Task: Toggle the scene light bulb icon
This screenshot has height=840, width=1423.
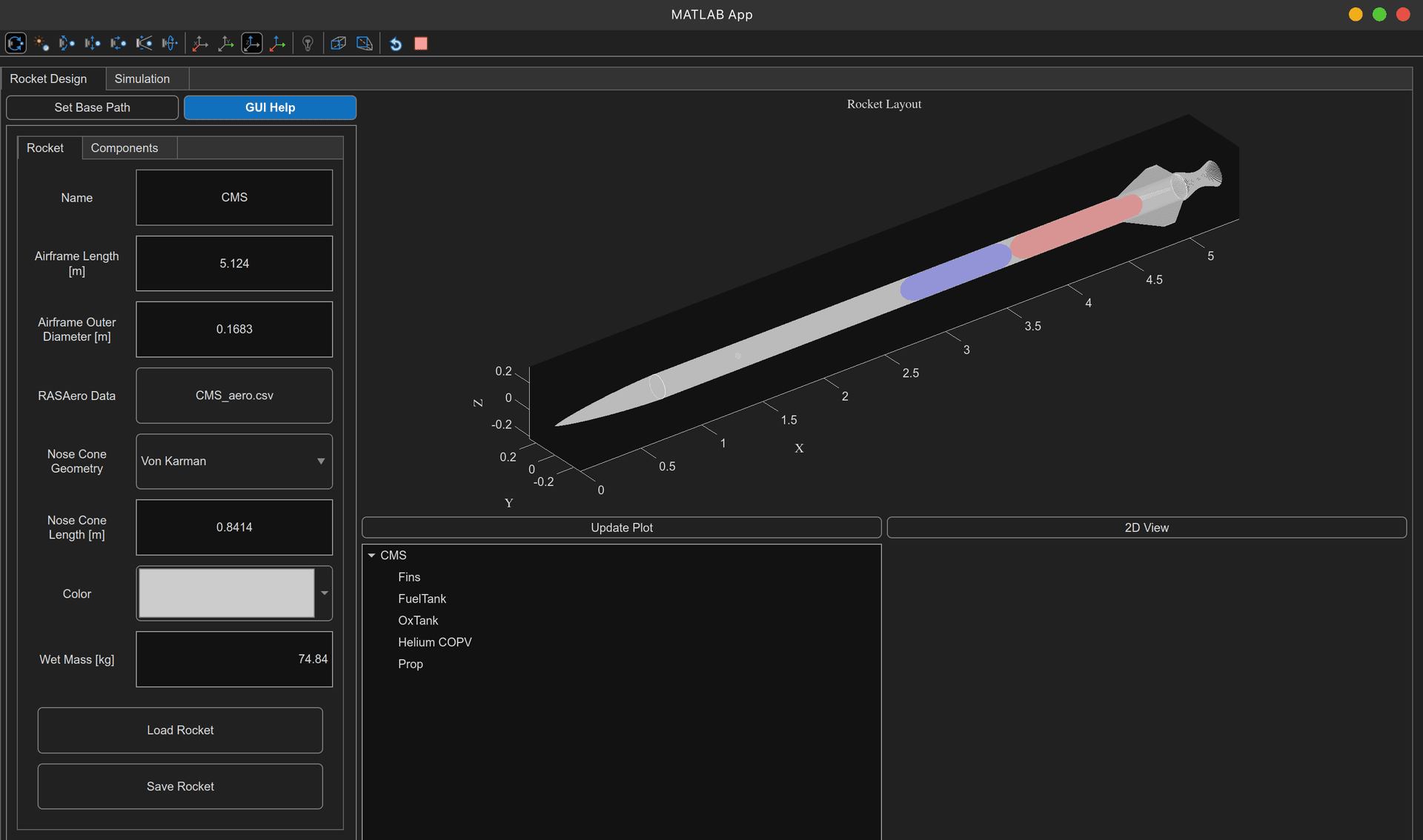Action: tap(308, 43)
